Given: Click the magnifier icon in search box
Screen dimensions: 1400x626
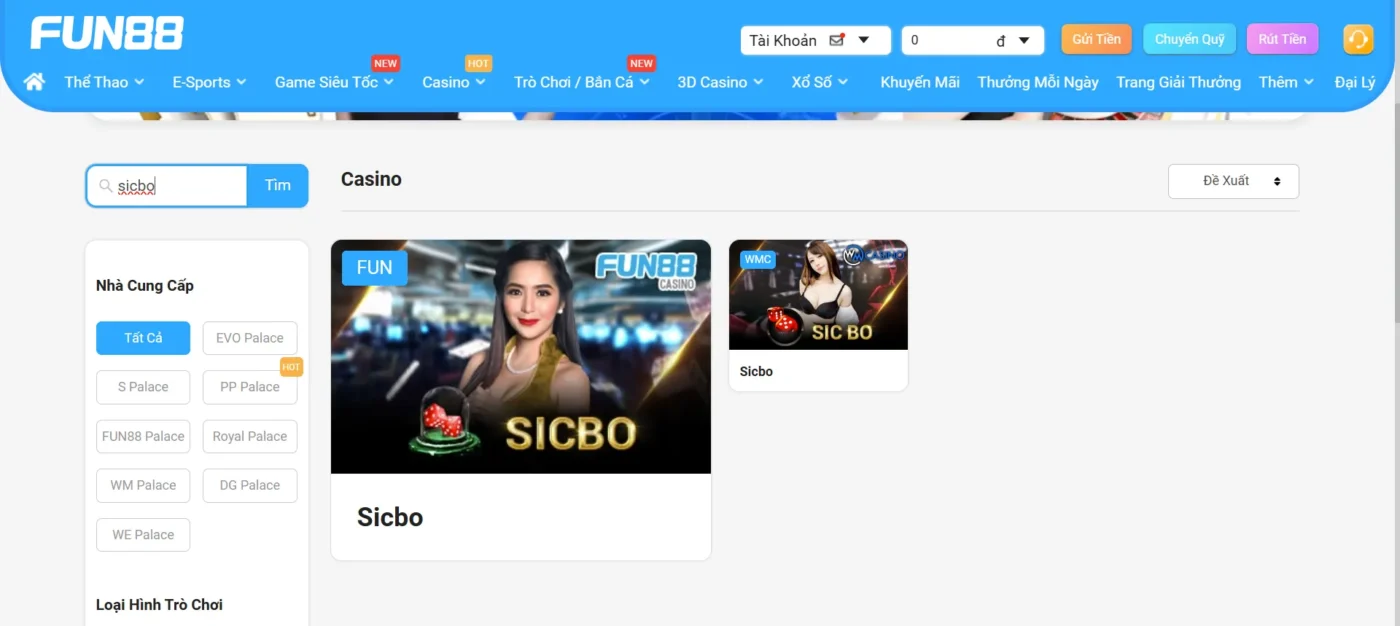Looking at the screenshot, I should click(x=104, y=185).
